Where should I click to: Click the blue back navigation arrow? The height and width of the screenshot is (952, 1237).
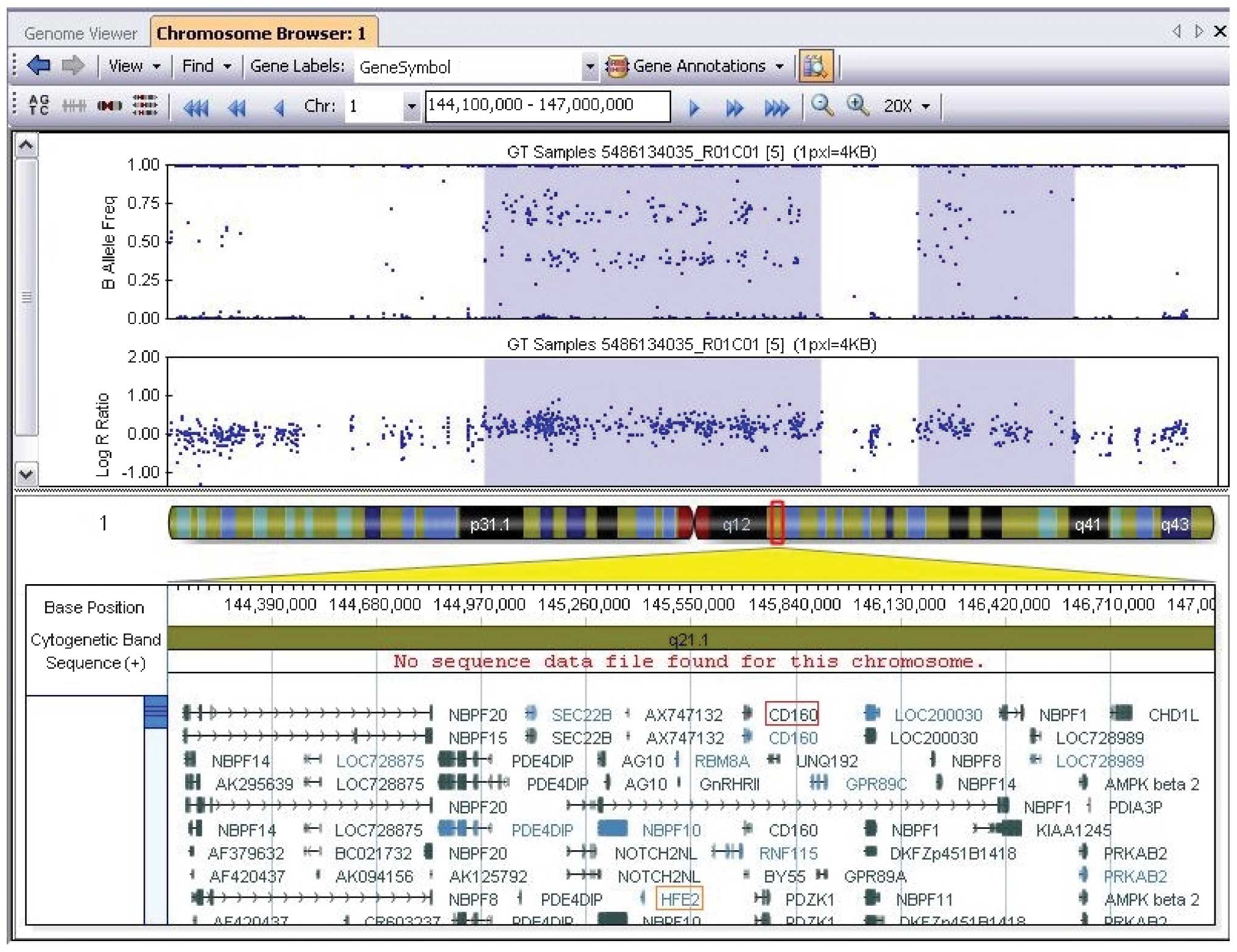point(39,65)
